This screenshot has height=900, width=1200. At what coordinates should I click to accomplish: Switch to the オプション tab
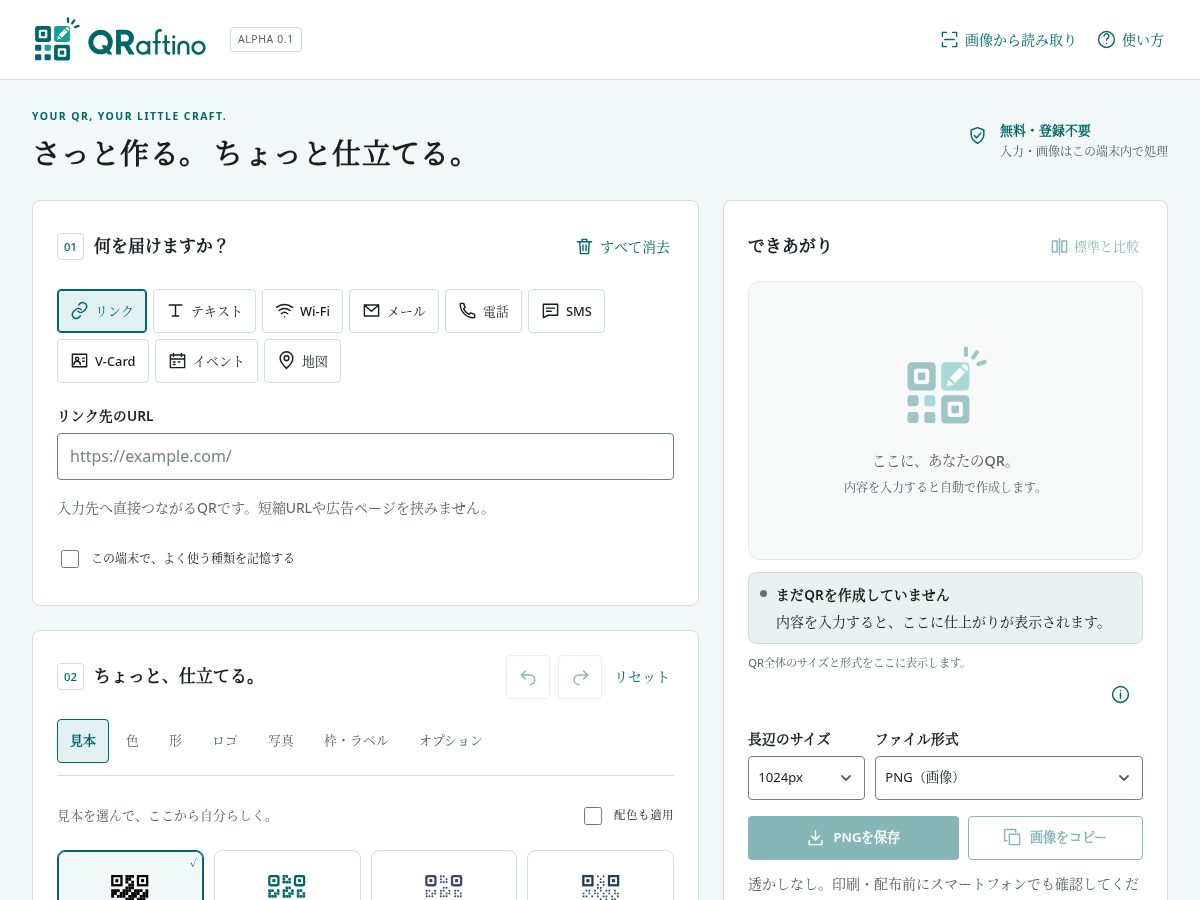pyautogui.click(x=451, y=741)
